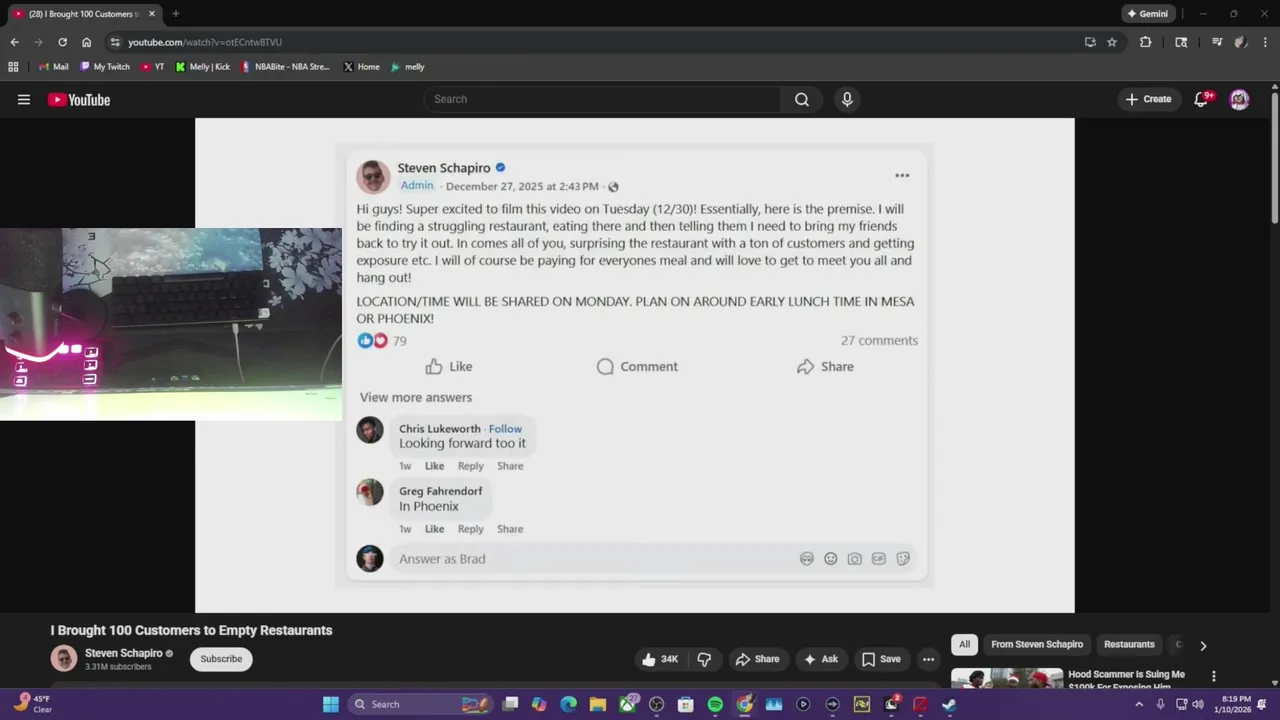Open the Melly | Kick bookmark
Screen dimensions: 1280x720
point(202,67)
